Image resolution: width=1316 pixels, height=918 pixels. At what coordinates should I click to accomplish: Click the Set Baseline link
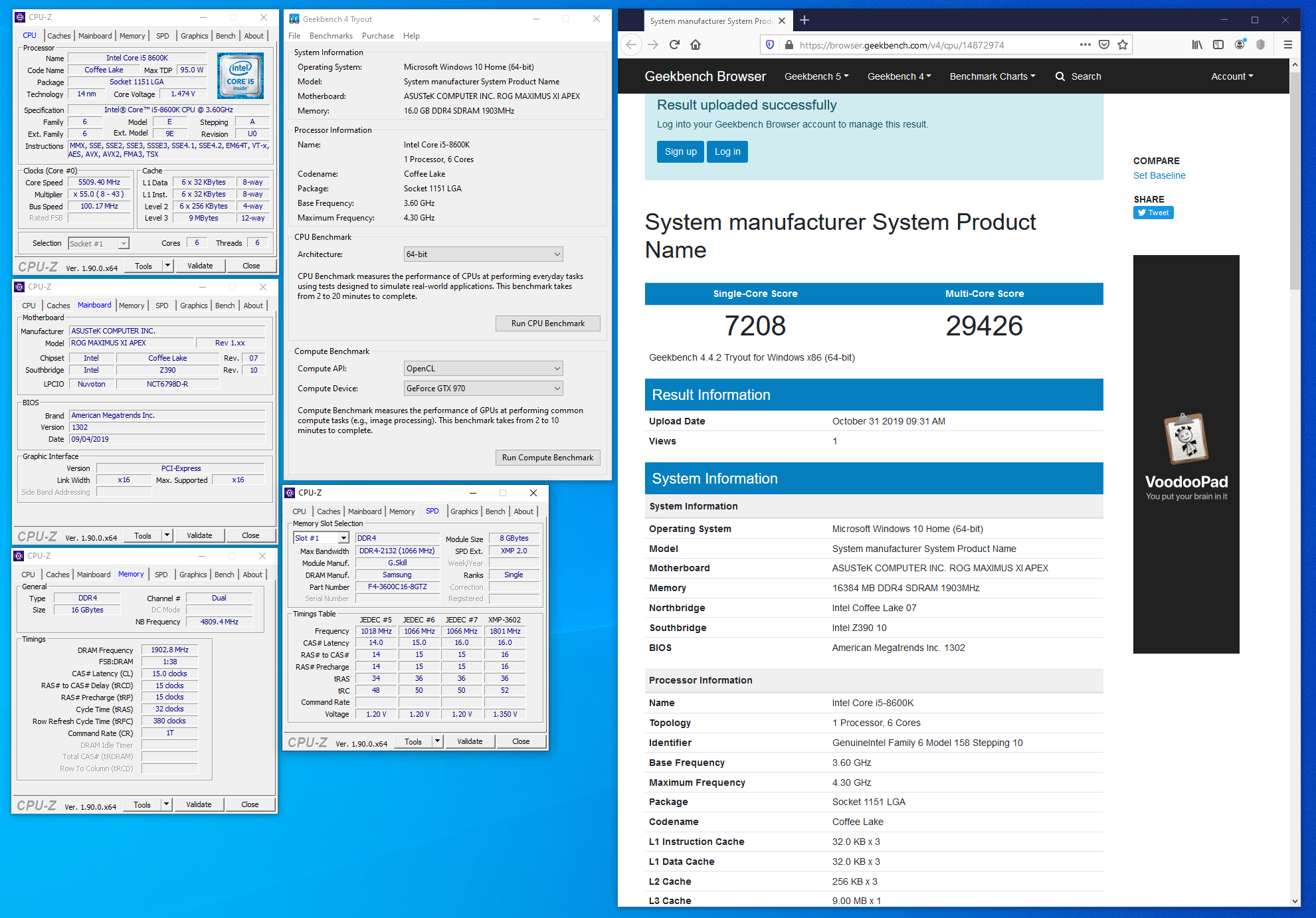click(1159, 175)
